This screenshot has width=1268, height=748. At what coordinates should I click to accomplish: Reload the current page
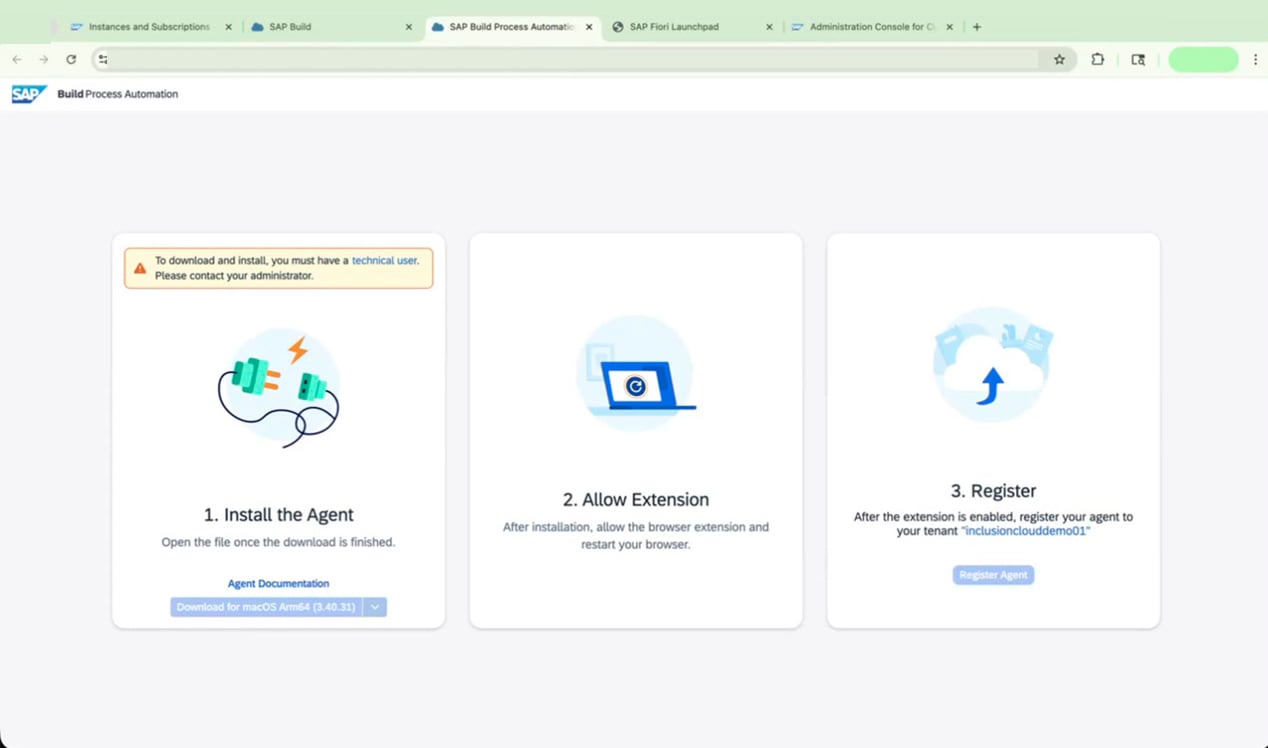coord(71,60)
